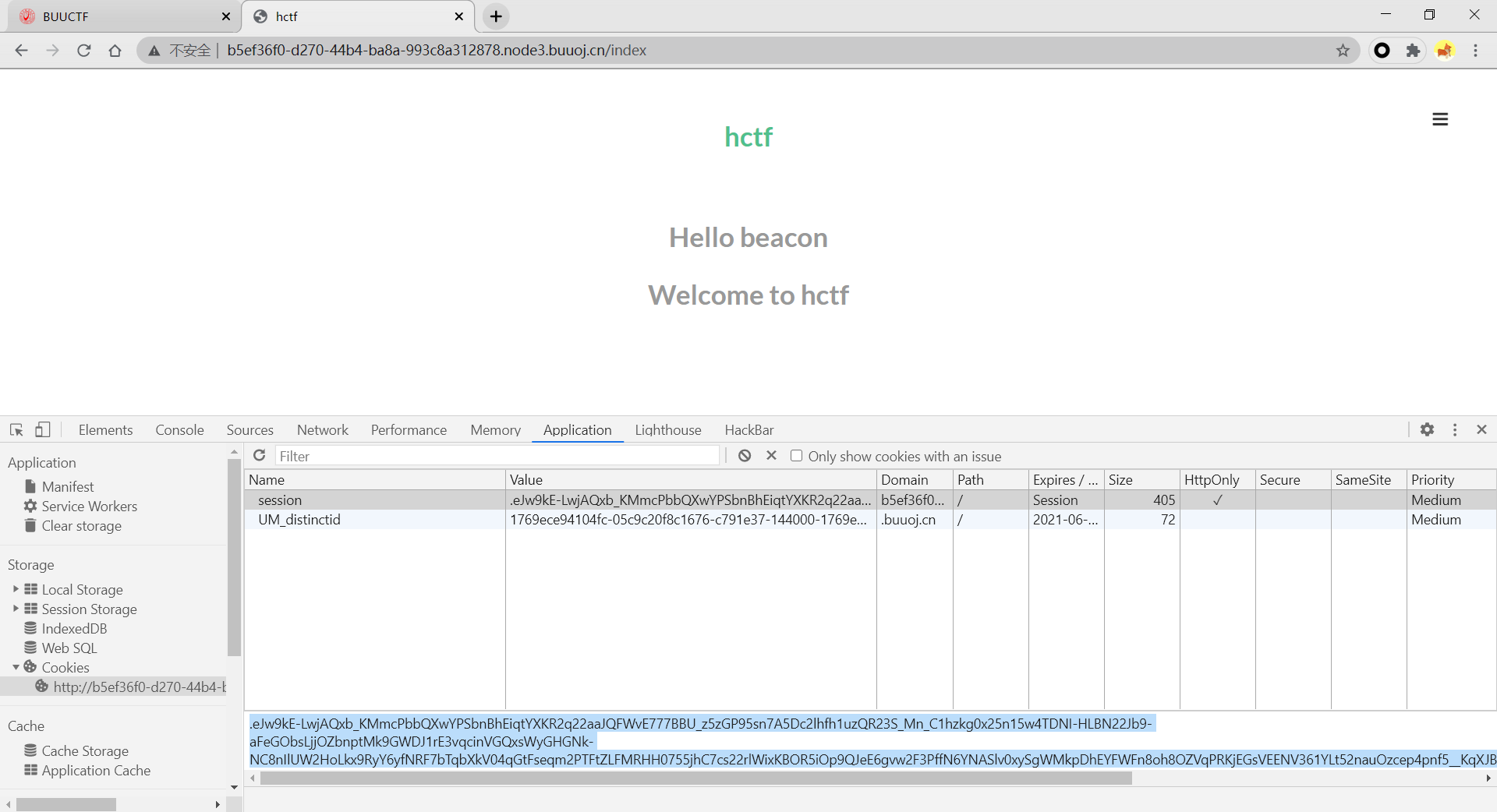Select Clear storage in the sidebar
The height and width of the screenshot is (812, 1497).
point(81,525)
